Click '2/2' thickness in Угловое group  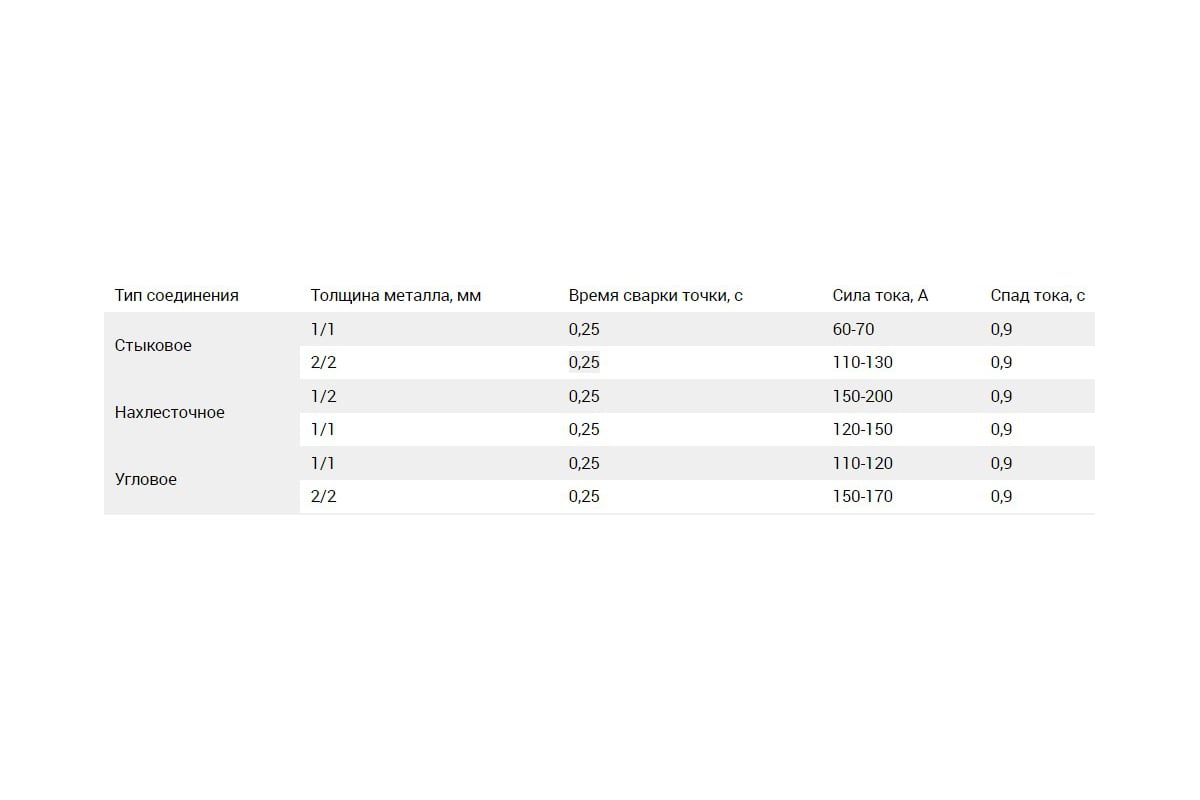tap(324, 496)
